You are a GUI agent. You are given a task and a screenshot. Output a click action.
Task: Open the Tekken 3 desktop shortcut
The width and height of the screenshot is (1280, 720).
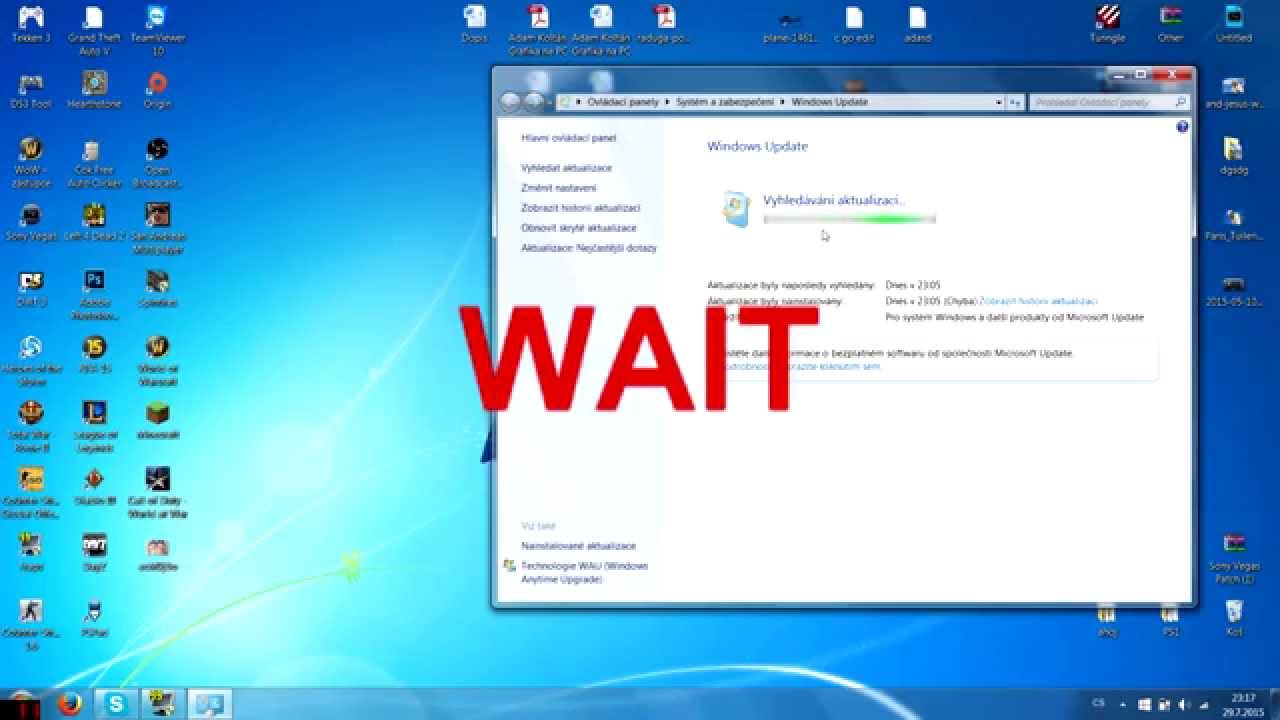click(x=30, y=25)
